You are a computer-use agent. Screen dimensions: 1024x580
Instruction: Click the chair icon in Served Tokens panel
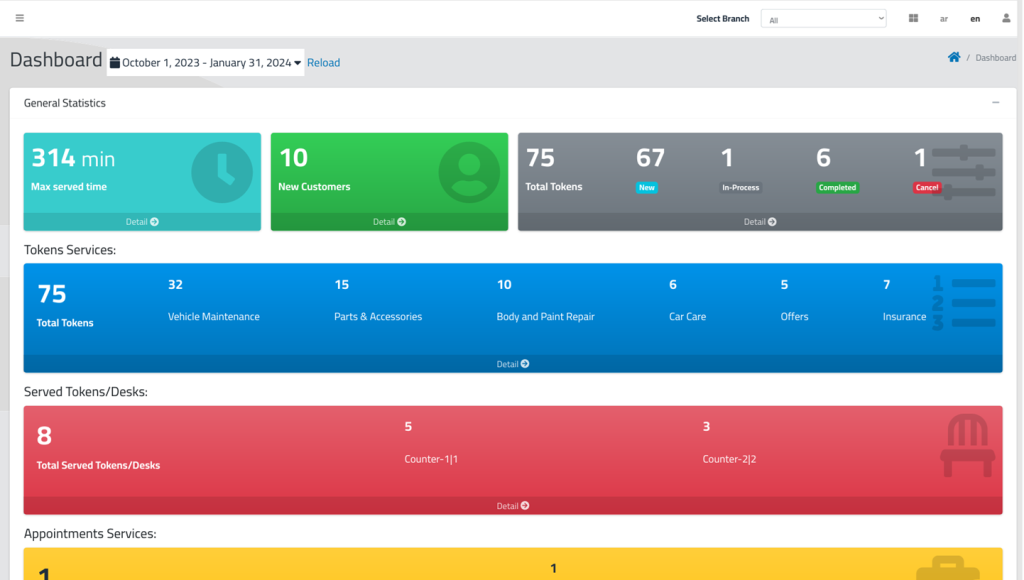click(x=967, y=445)
